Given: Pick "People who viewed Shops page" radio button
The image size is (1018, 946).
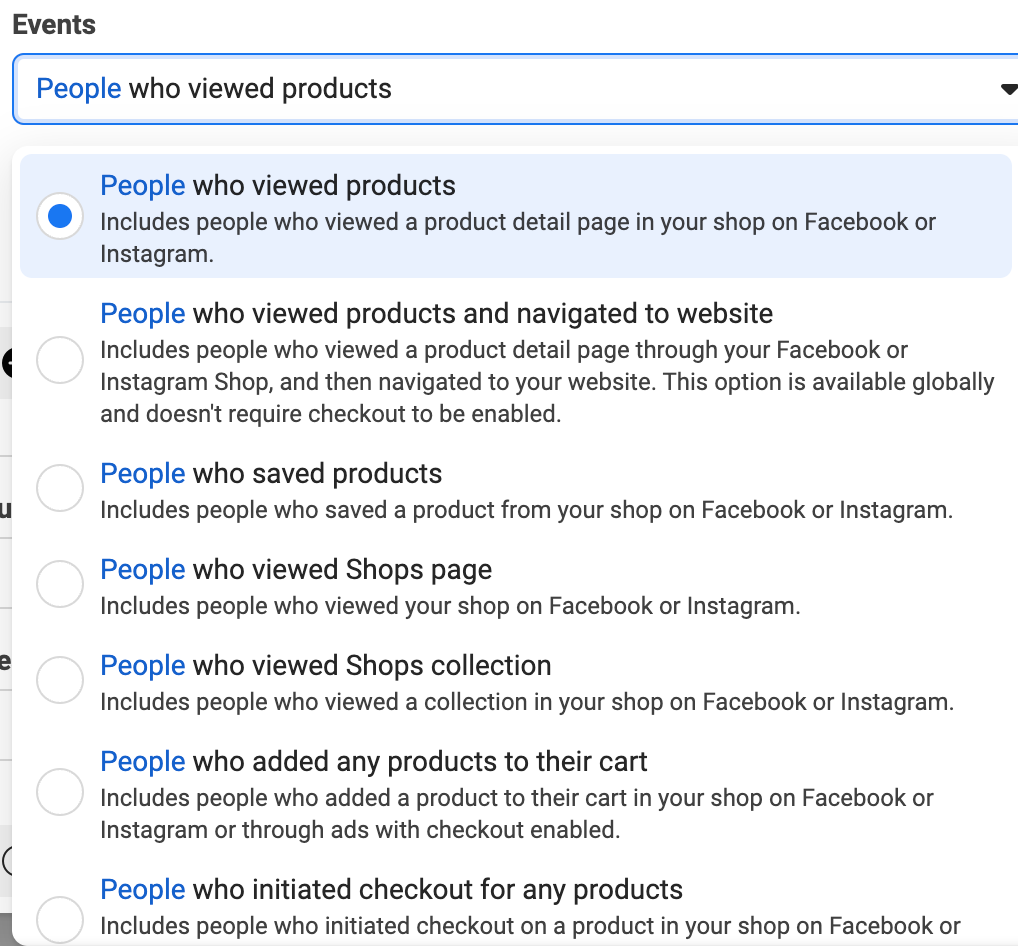Looking at the screenshot, I should 60,584.
